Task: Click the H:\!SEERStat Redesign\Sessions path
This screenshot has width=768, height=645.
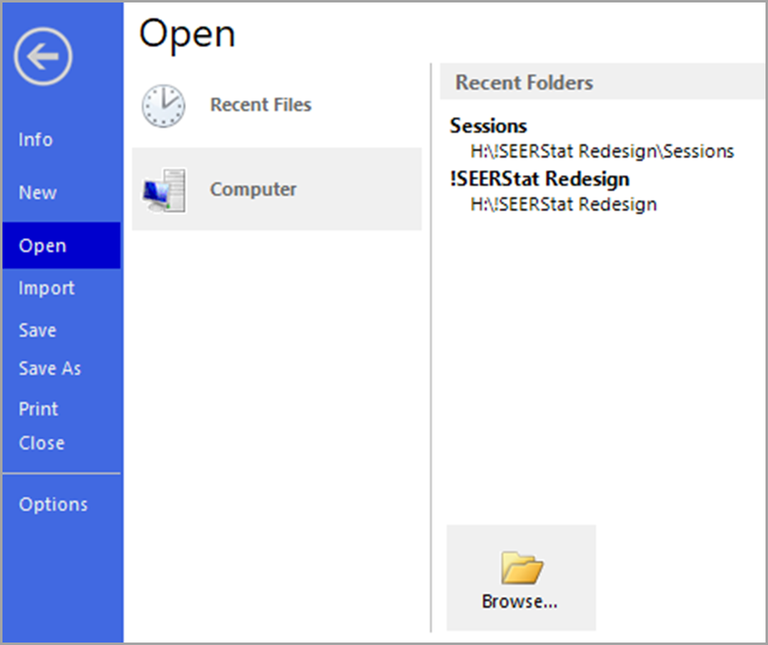Action: click(602, 152)
